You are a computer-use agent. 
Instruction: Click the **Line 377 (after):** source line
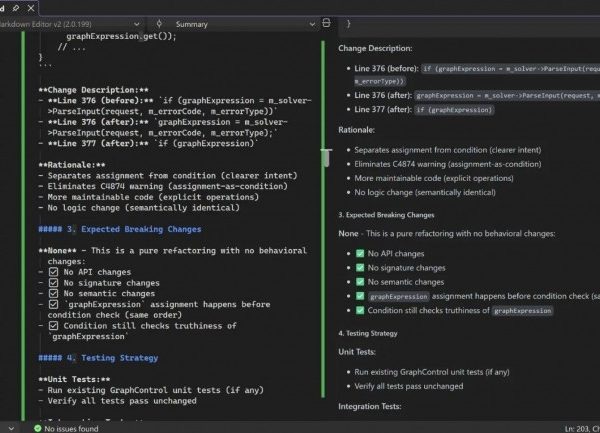148,143
